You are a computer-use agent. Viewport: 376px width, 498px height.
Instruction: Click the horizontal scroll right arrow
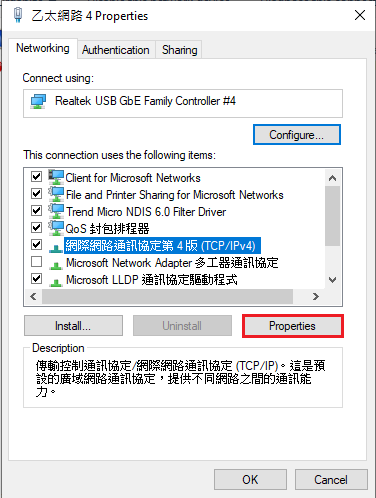coord(316,296)
